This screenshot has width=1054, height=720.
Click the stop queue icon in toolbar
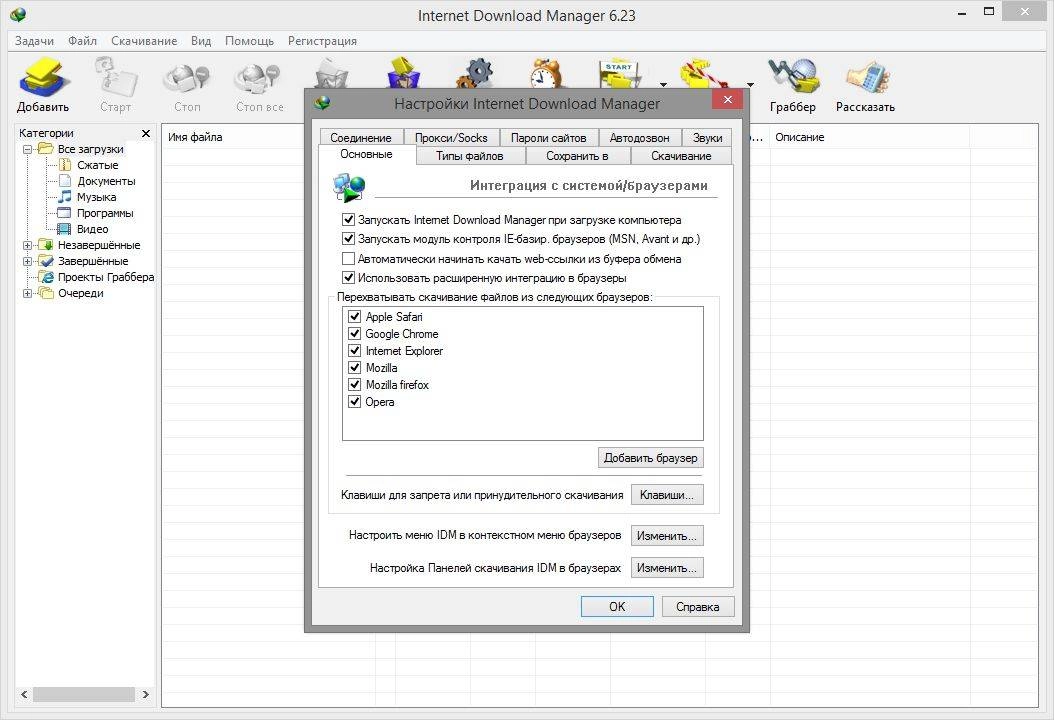pos(703,74)
